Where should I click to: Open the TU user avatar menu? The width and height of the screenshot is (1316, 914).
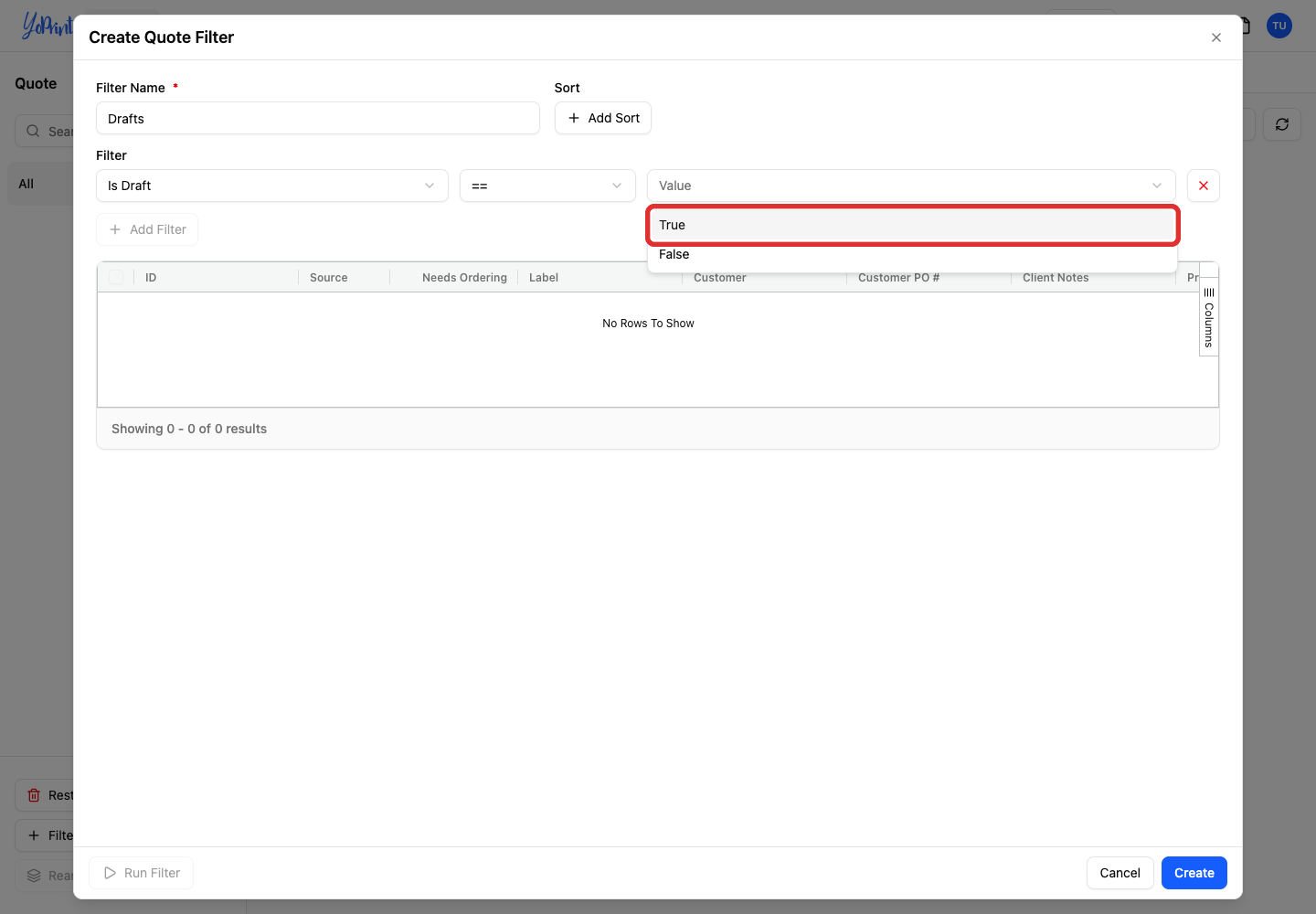[x=1279, y=26]
